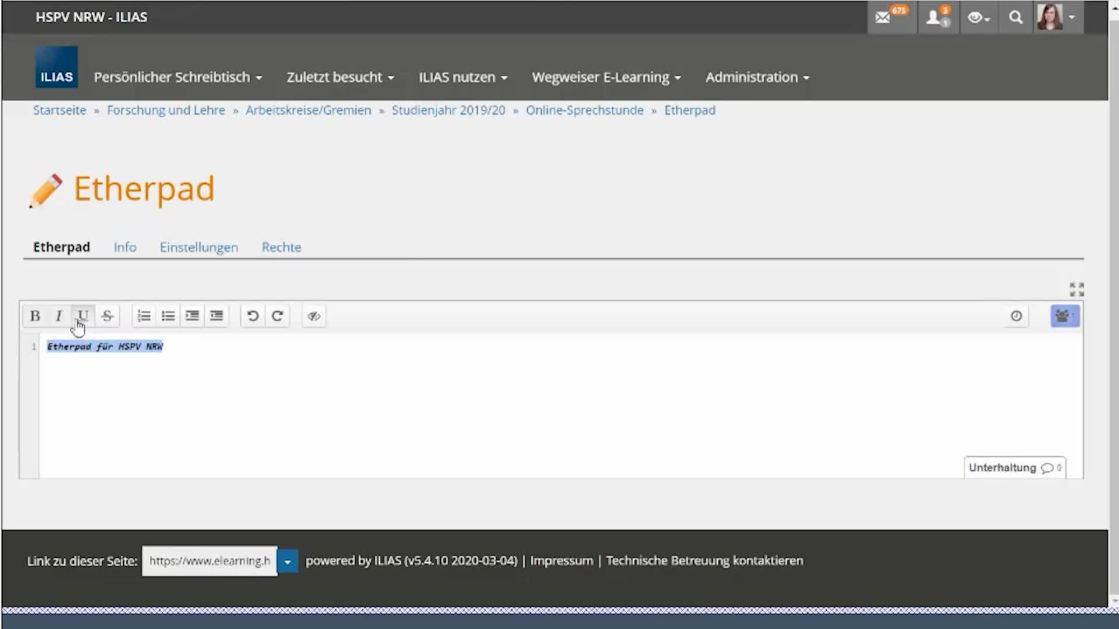
Task: Click the text line 'Etherpad für HSPV NRW'
Action: point(105,346)
